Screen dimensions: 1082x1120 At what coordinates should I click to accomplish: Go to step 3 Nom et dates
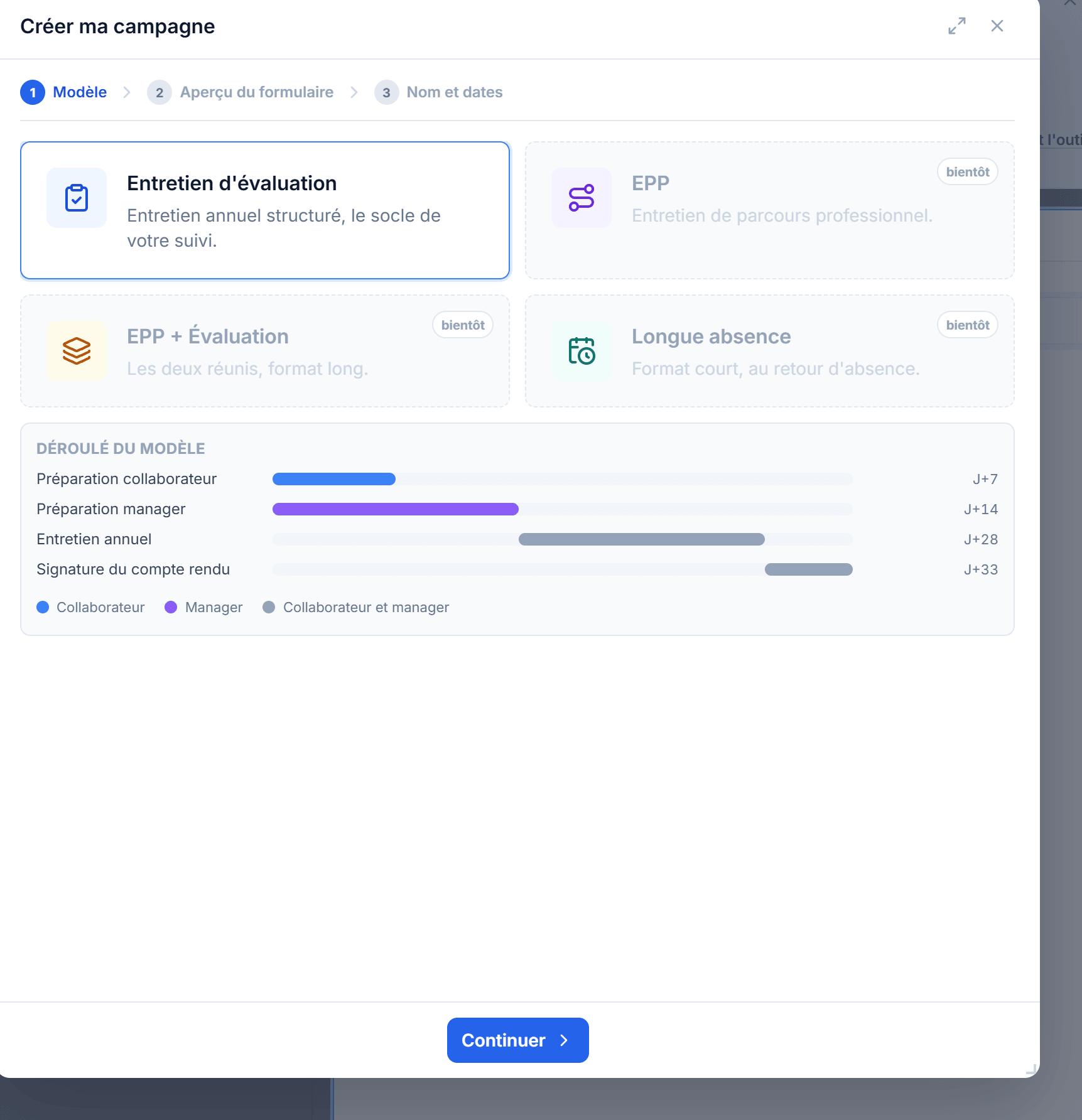coord(438,92)
